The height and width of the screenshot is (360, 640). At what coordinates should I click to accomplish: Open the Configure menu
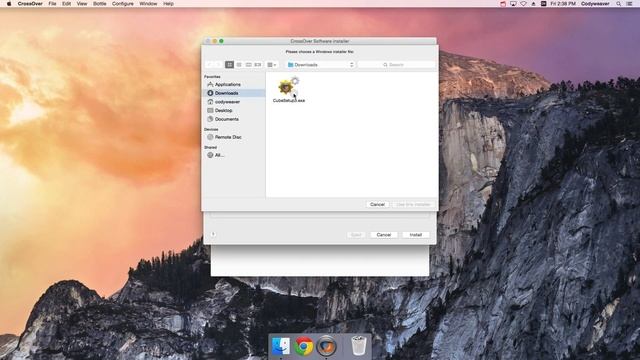(123, 4)
